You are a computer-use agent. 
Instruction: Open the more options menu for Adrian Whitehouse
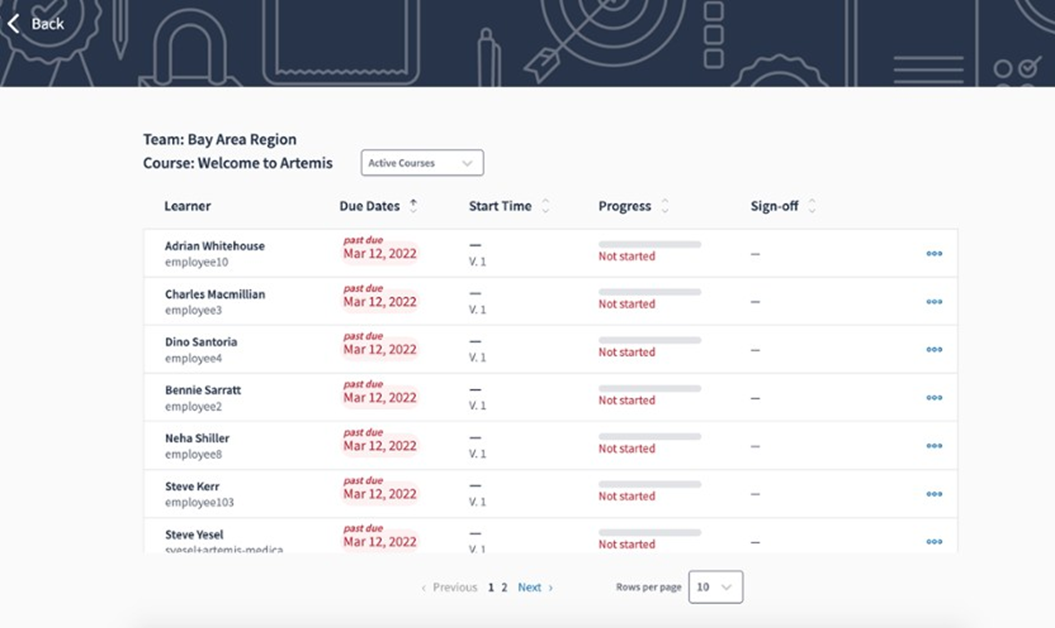tap(933, 254)
